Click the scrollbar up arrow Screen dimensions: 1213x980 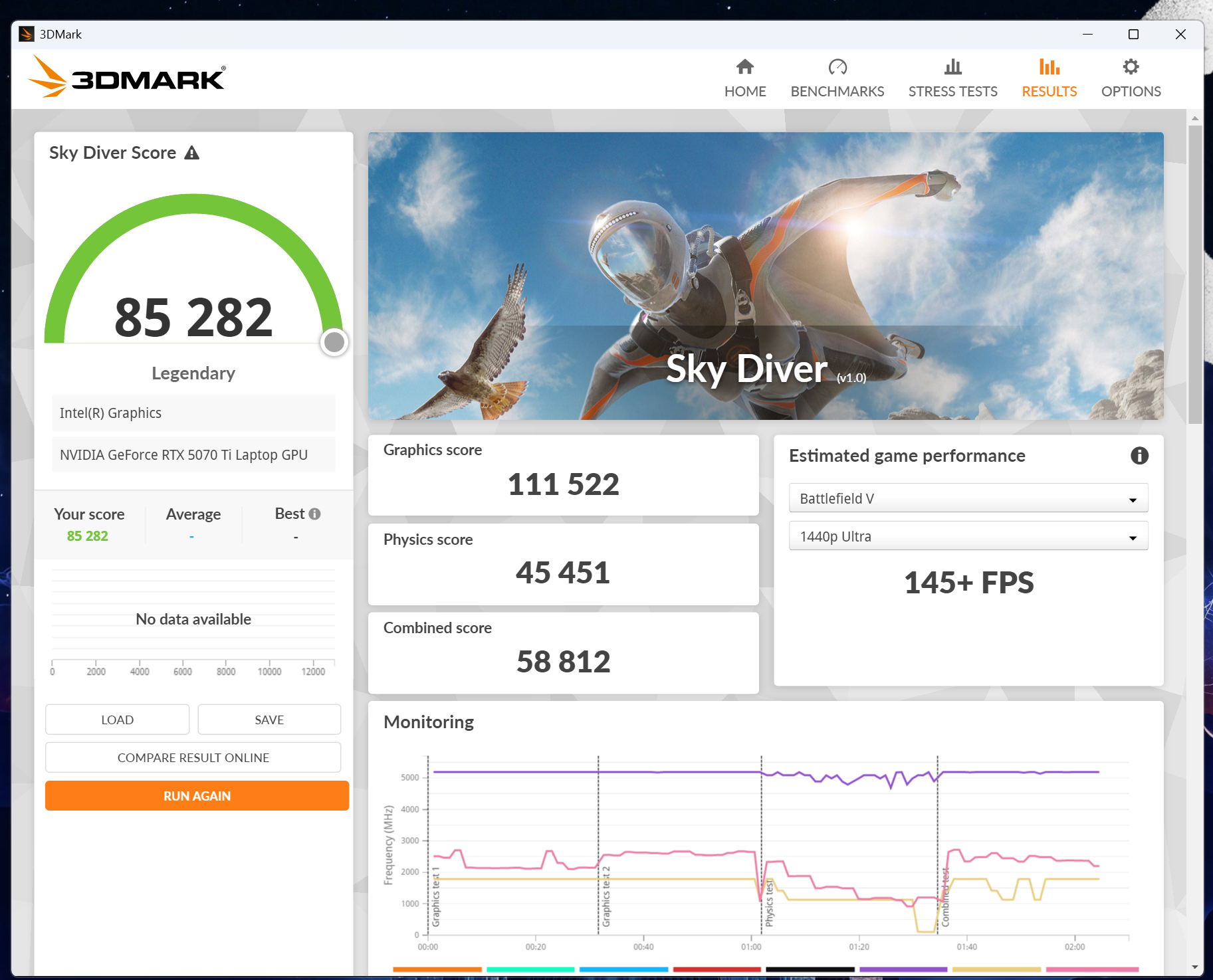[1195, 118]
